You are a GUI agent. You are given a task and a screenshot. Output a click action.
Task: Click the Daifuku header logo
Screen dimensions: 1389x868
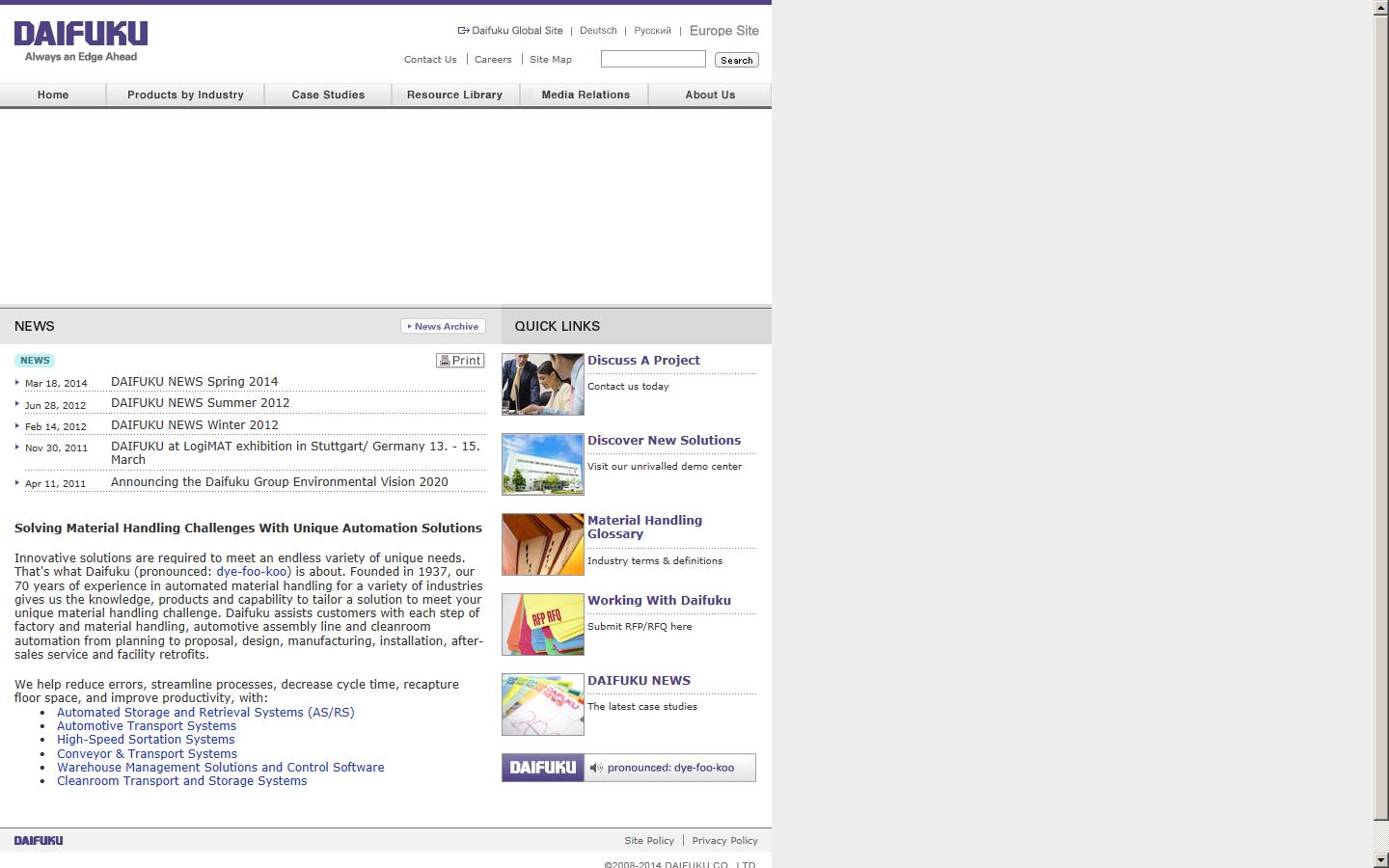tap(80, 38)
